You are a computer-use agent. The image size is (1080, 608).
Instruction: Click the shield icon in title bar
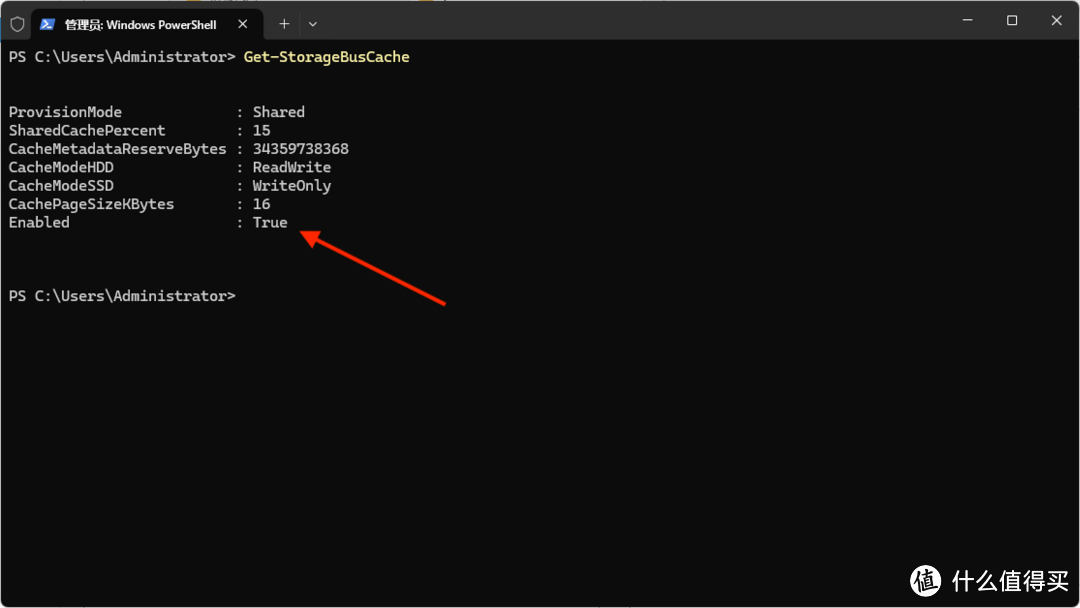pyautogui.click(x=17, y=25)
